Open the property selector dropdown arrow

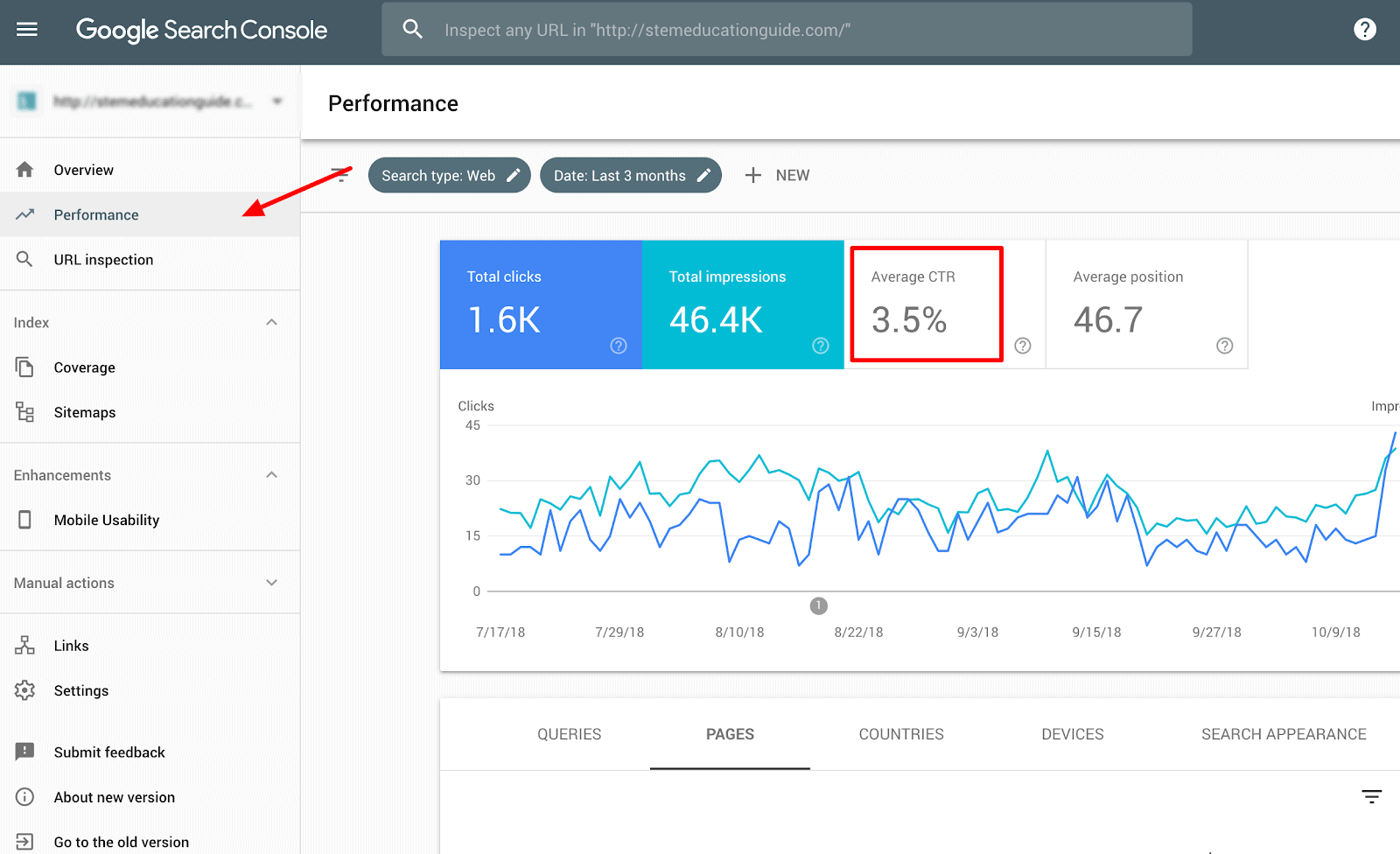pos(277,101)
